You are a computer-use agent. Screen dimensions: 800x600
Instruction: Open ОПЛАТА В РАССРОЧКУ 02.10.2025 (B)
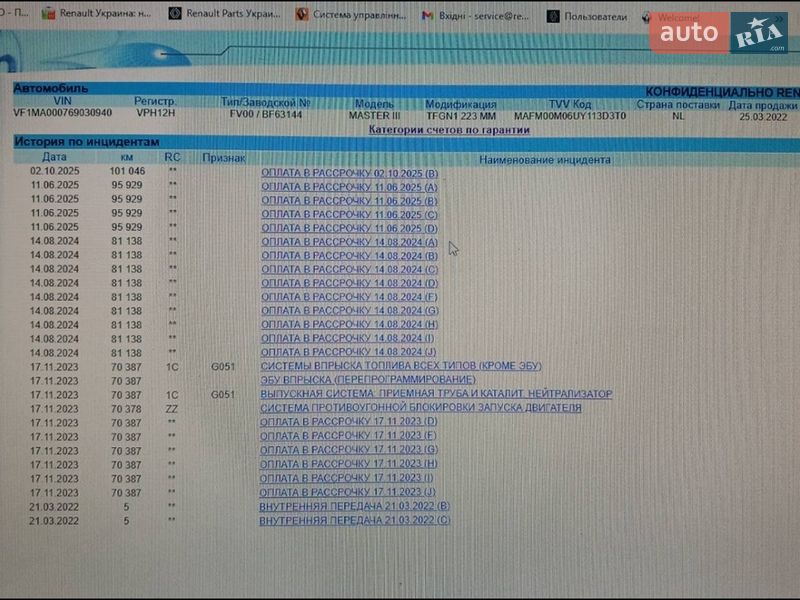349,173
